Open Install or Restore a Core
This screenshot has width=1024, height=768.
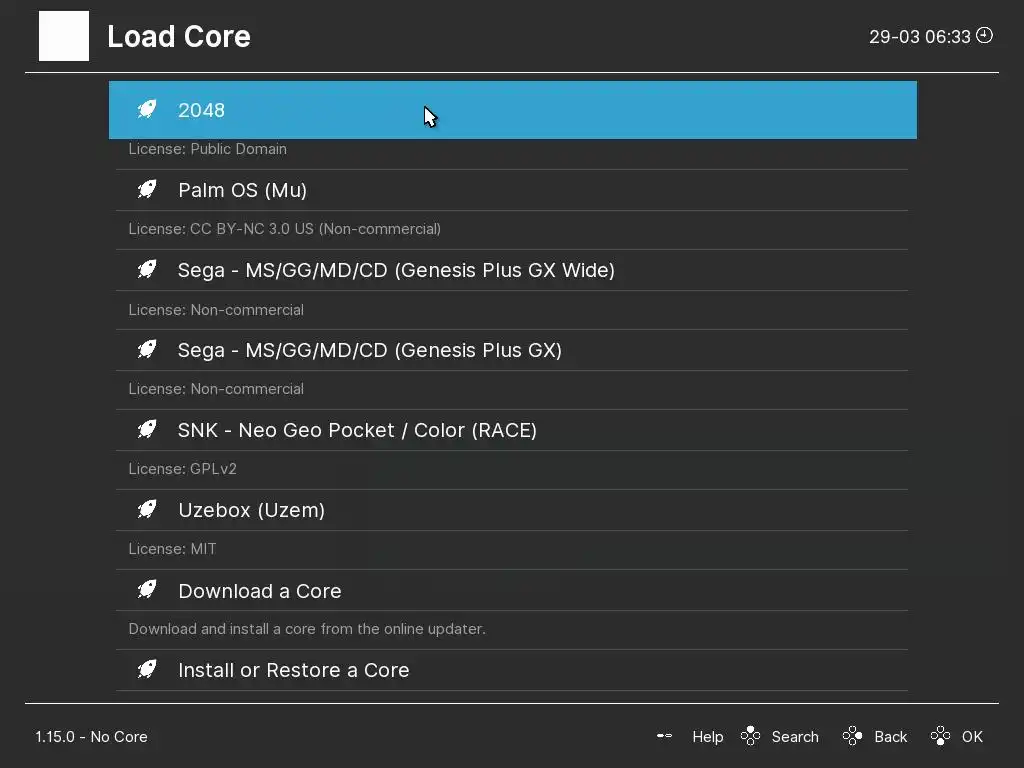294,670
